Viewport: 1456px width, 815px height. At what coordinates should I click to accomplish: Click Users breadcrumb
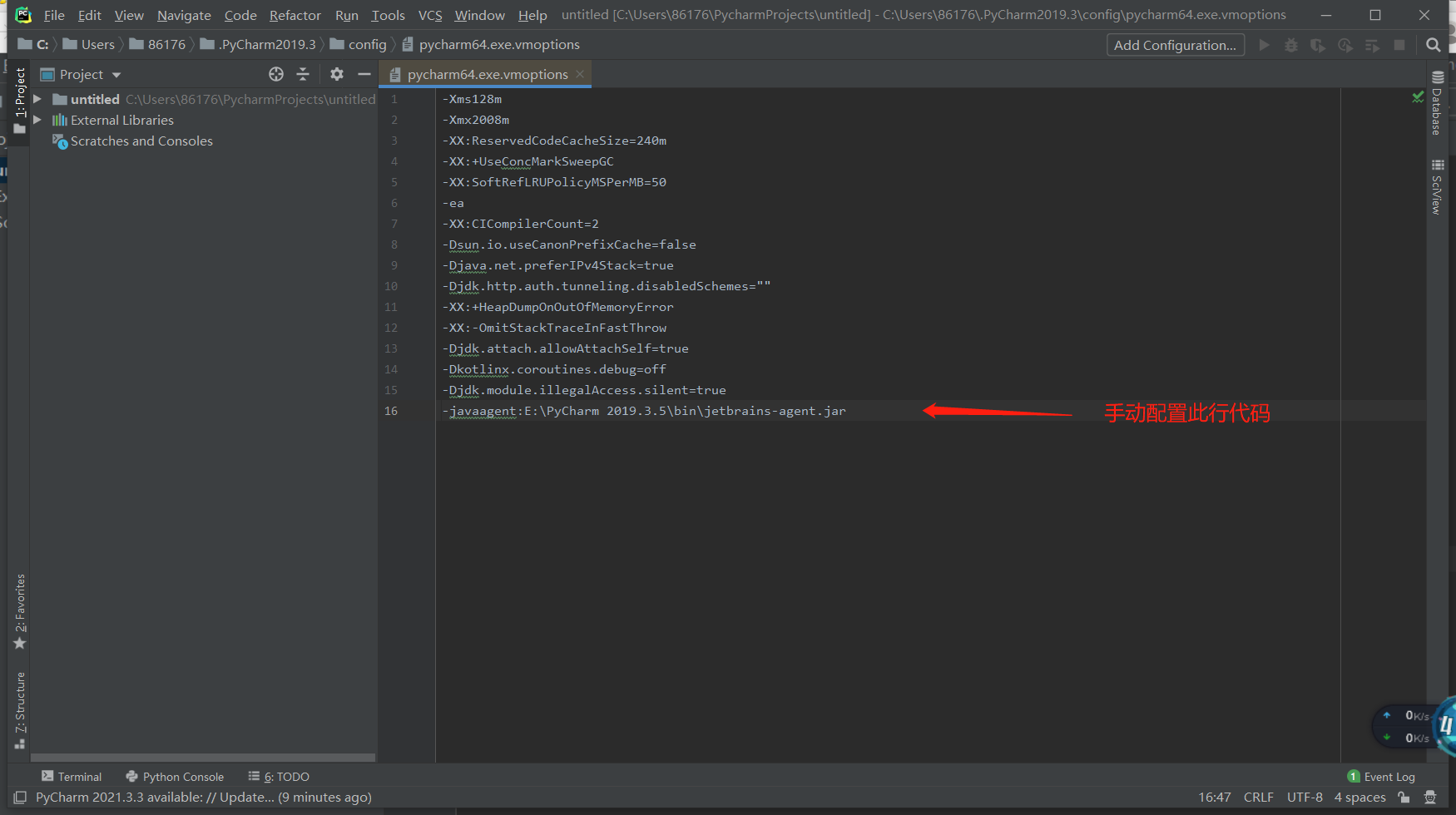coord(89,44)
